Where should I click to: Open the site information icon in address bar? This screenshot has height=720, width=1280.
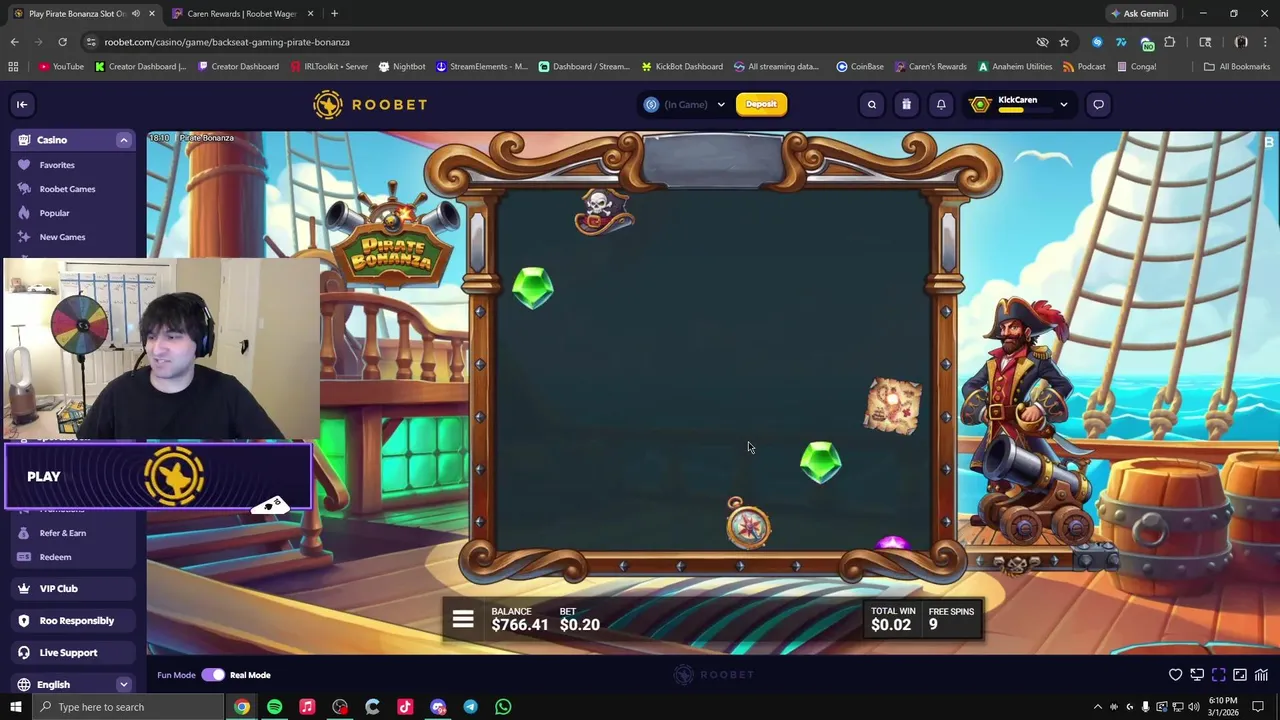[x=91, y=42]
